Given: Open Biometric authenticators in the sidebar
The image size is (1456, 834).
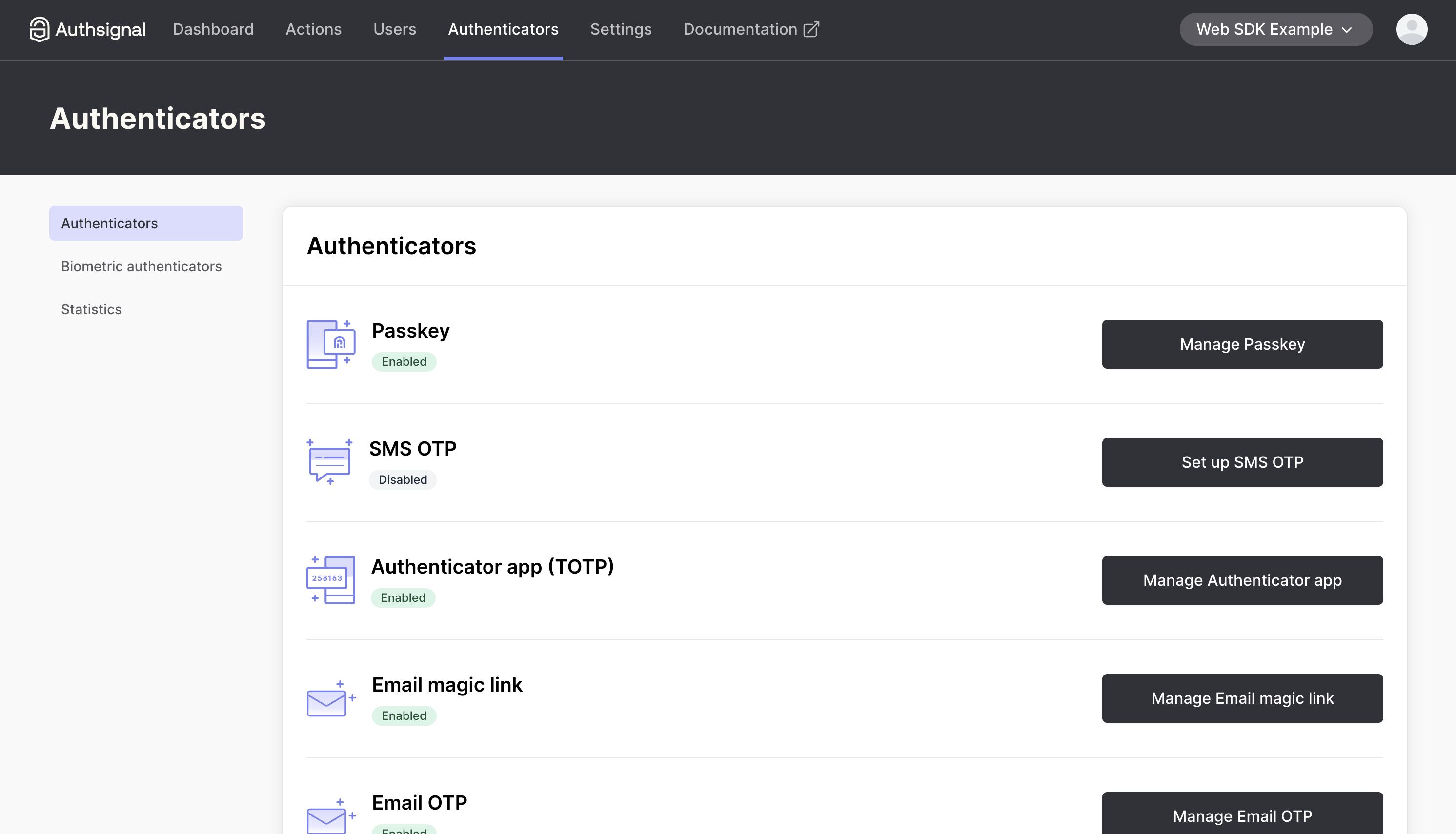Looking at the screenshot, I should (x=141, y=266).
